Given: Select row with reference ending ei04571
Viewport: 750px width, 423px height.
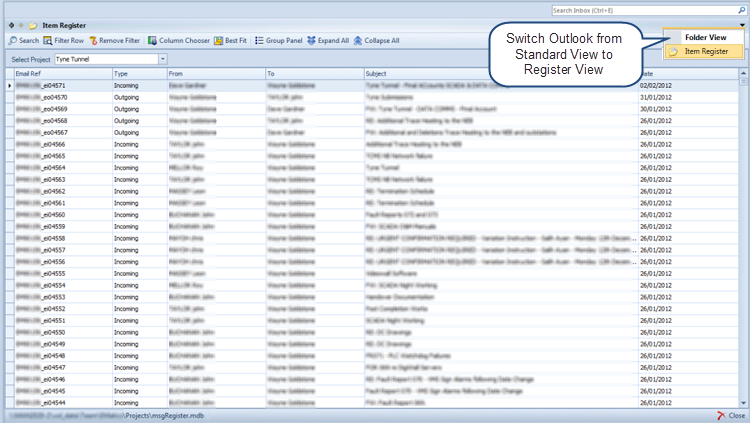Looking at the screenshot, I should (x=372, y=86).
